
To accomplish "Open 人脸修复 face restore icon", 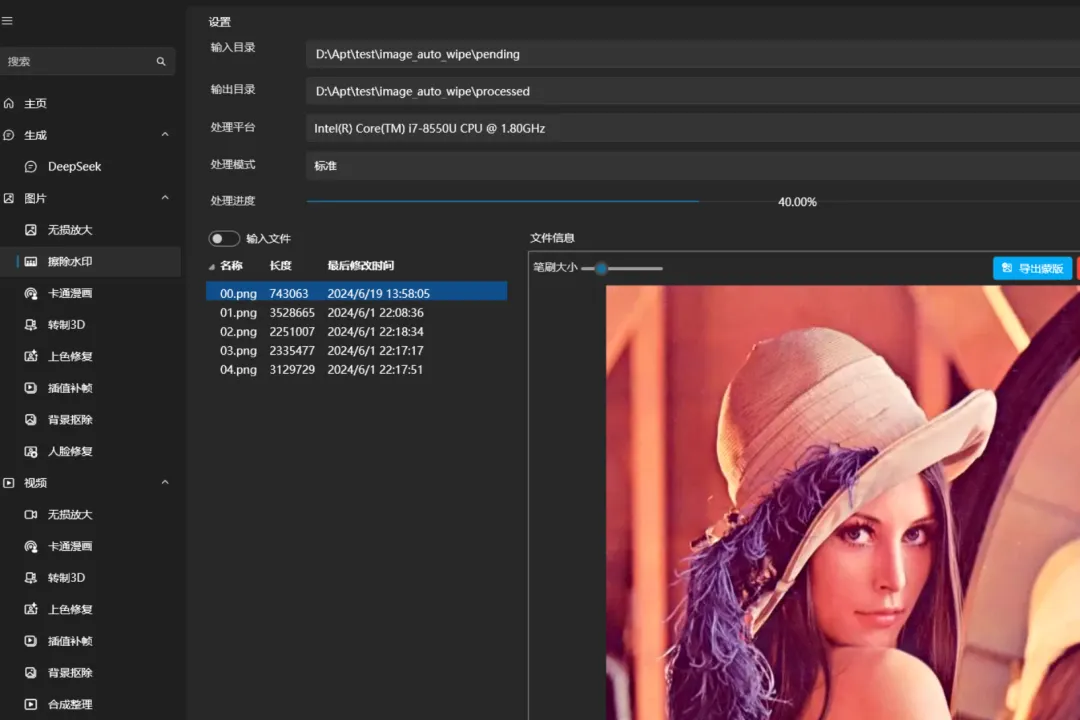I will click(30, 451).
